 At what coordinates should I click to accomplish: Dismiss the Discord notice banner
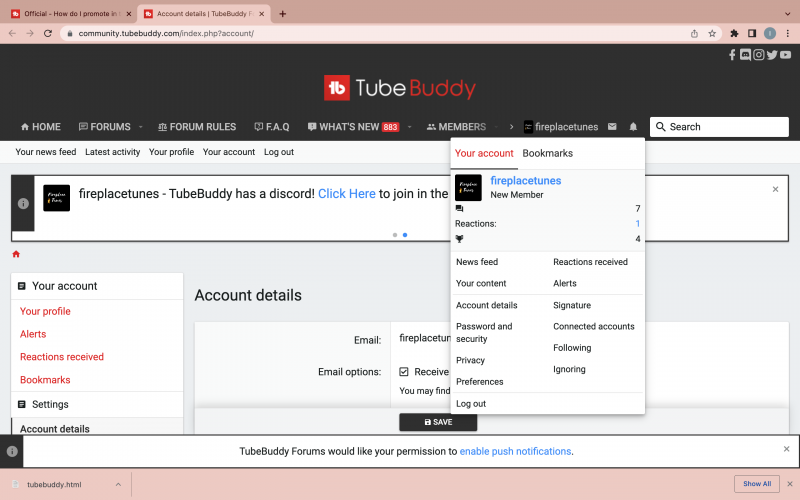point(775,189)
